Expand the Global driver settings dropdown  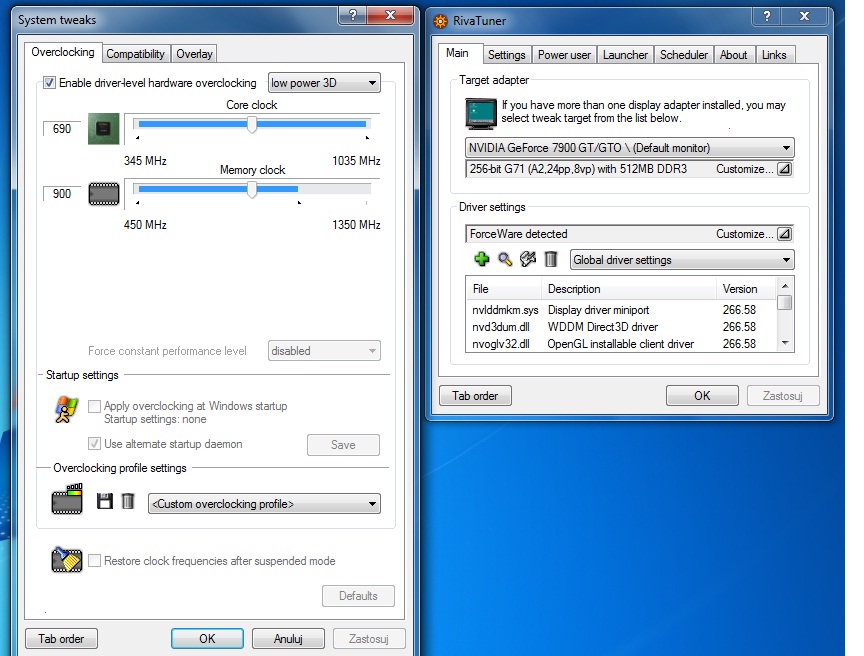coord(682,260)
